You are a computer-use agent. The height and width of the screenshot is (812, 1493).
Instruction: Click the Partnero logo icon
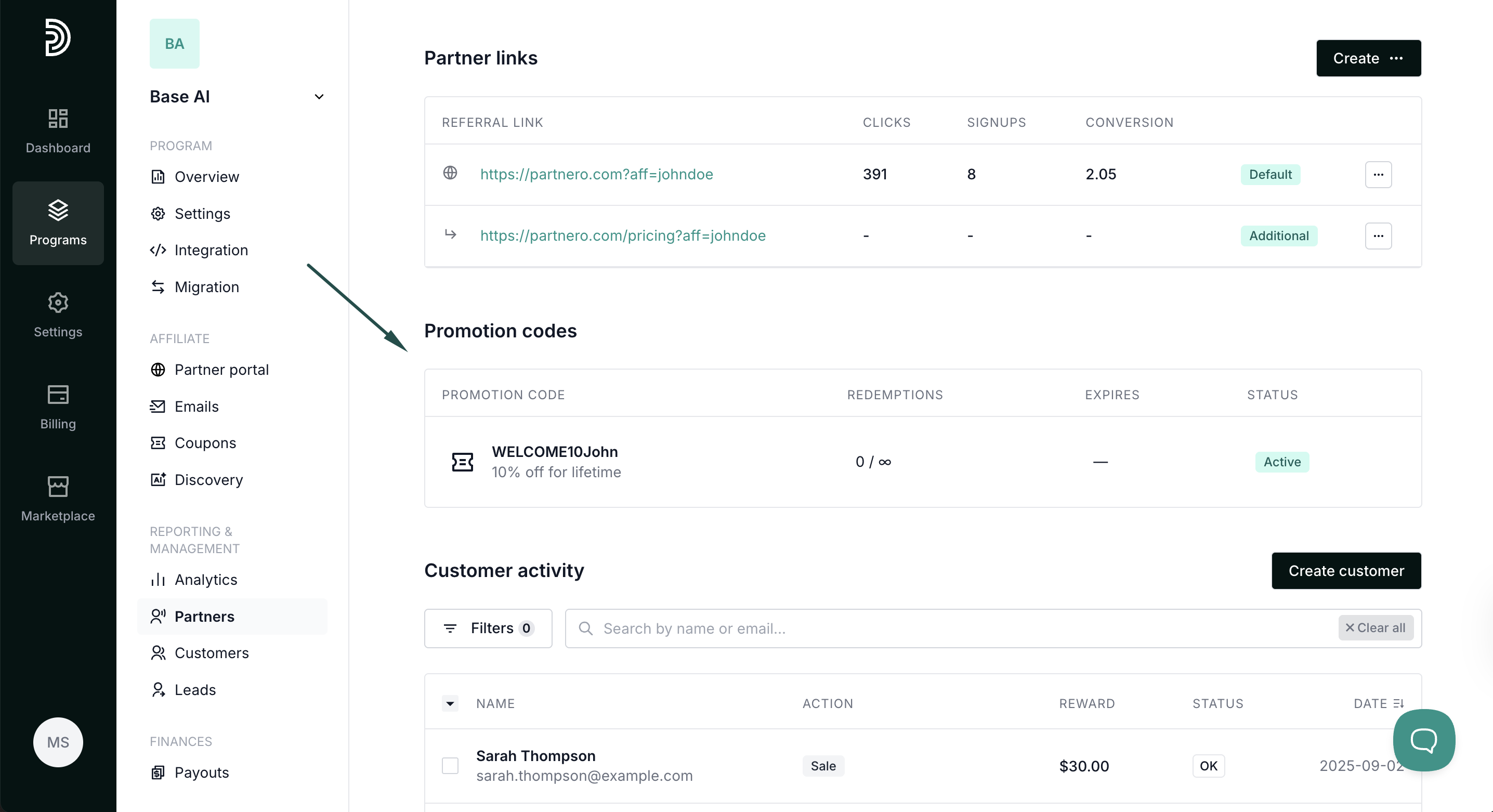point(58,37)
